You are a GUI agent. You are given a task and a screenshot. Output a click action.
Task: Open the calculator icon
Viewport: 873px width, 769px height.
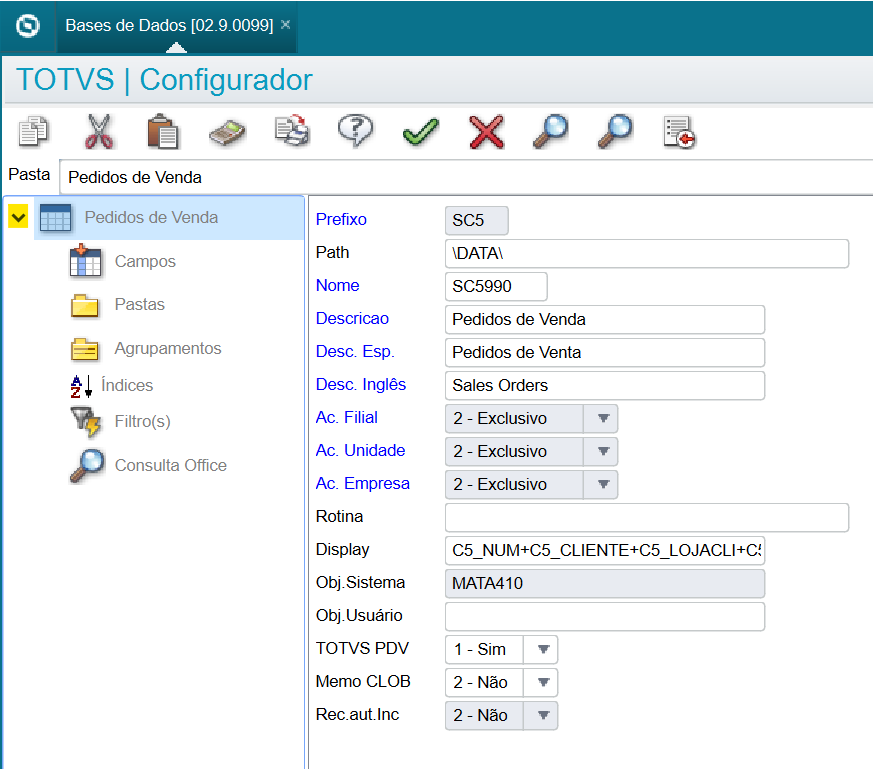[x=227, y=133]
